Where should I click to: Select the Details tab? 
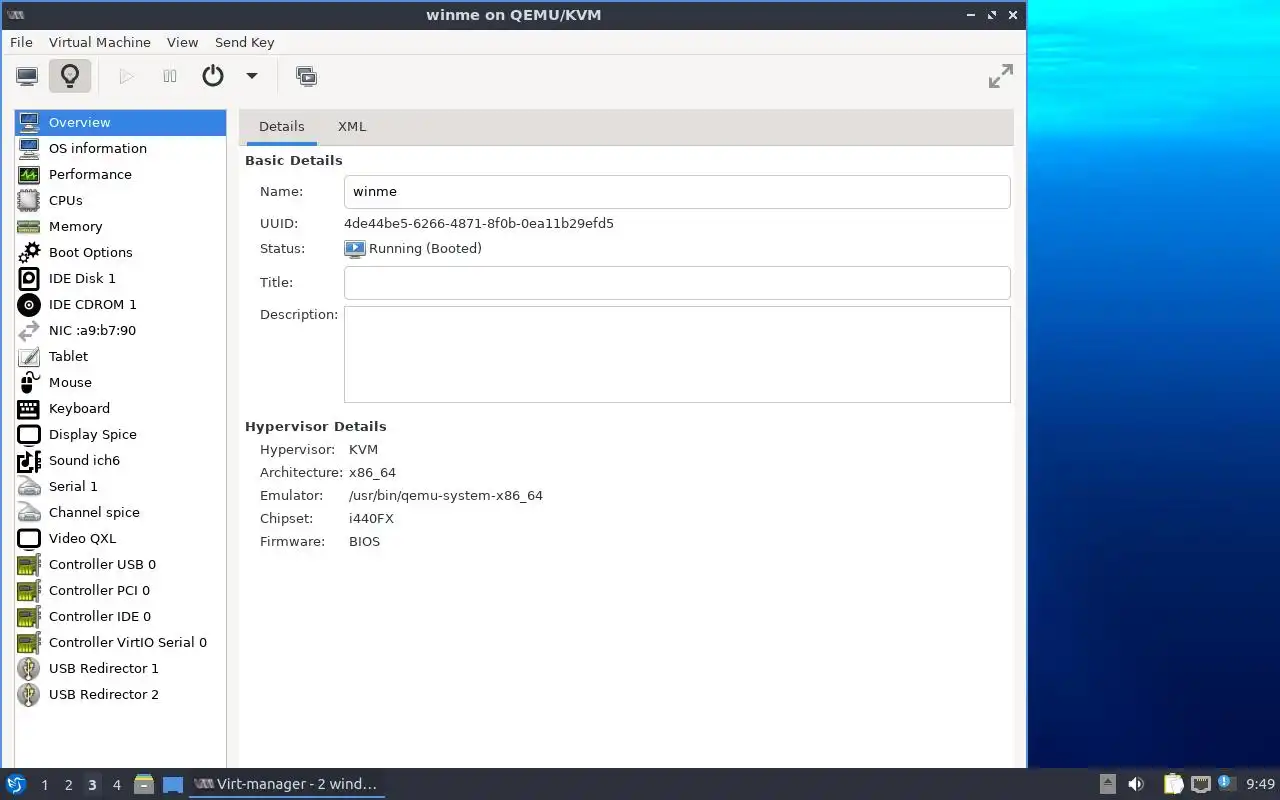pyautogui.click(x=281, y=126)
